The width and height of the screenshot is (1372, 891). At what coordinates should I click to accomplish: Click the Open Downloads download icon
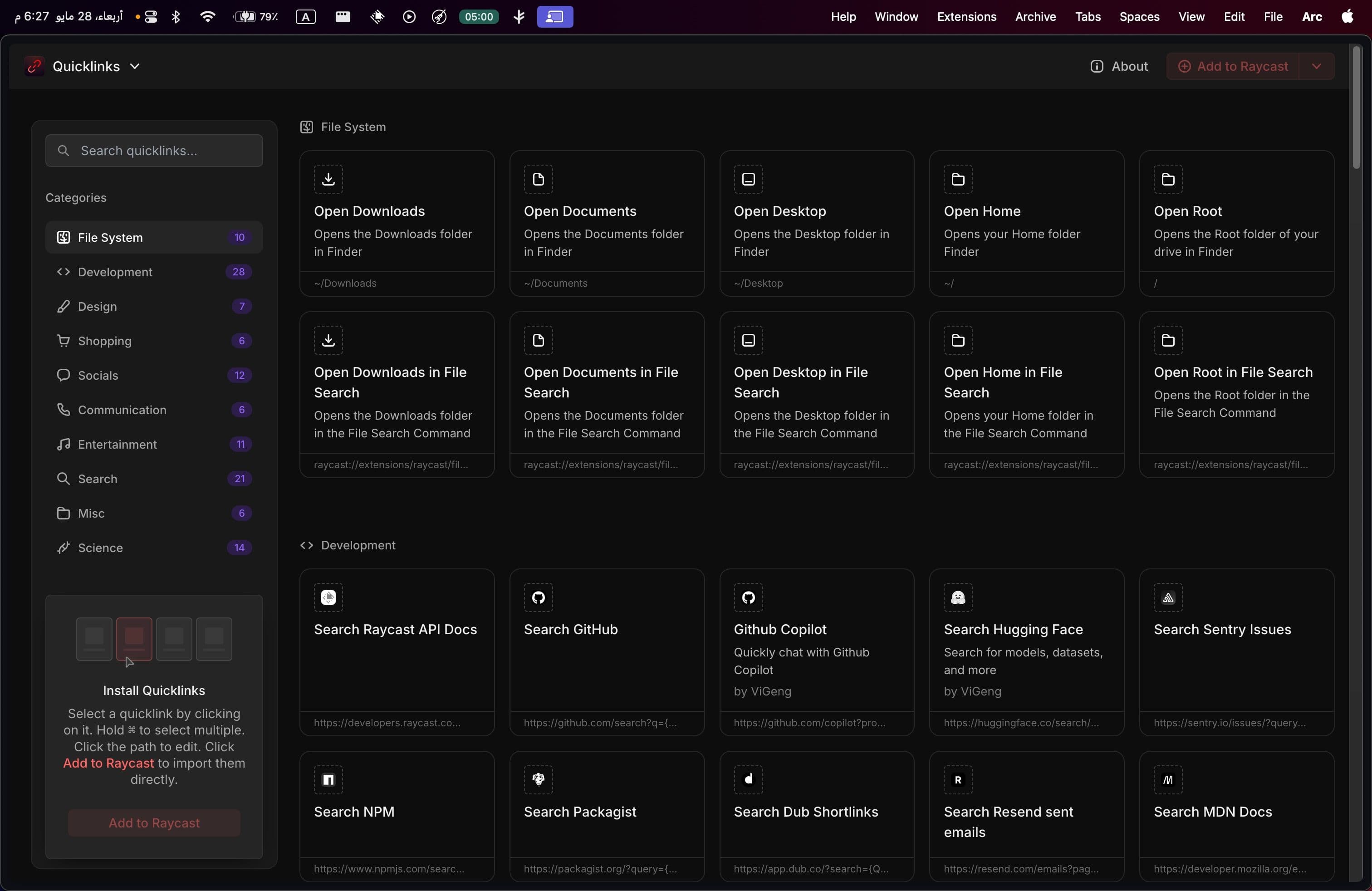pyautogui.click(x=328, y=179)
